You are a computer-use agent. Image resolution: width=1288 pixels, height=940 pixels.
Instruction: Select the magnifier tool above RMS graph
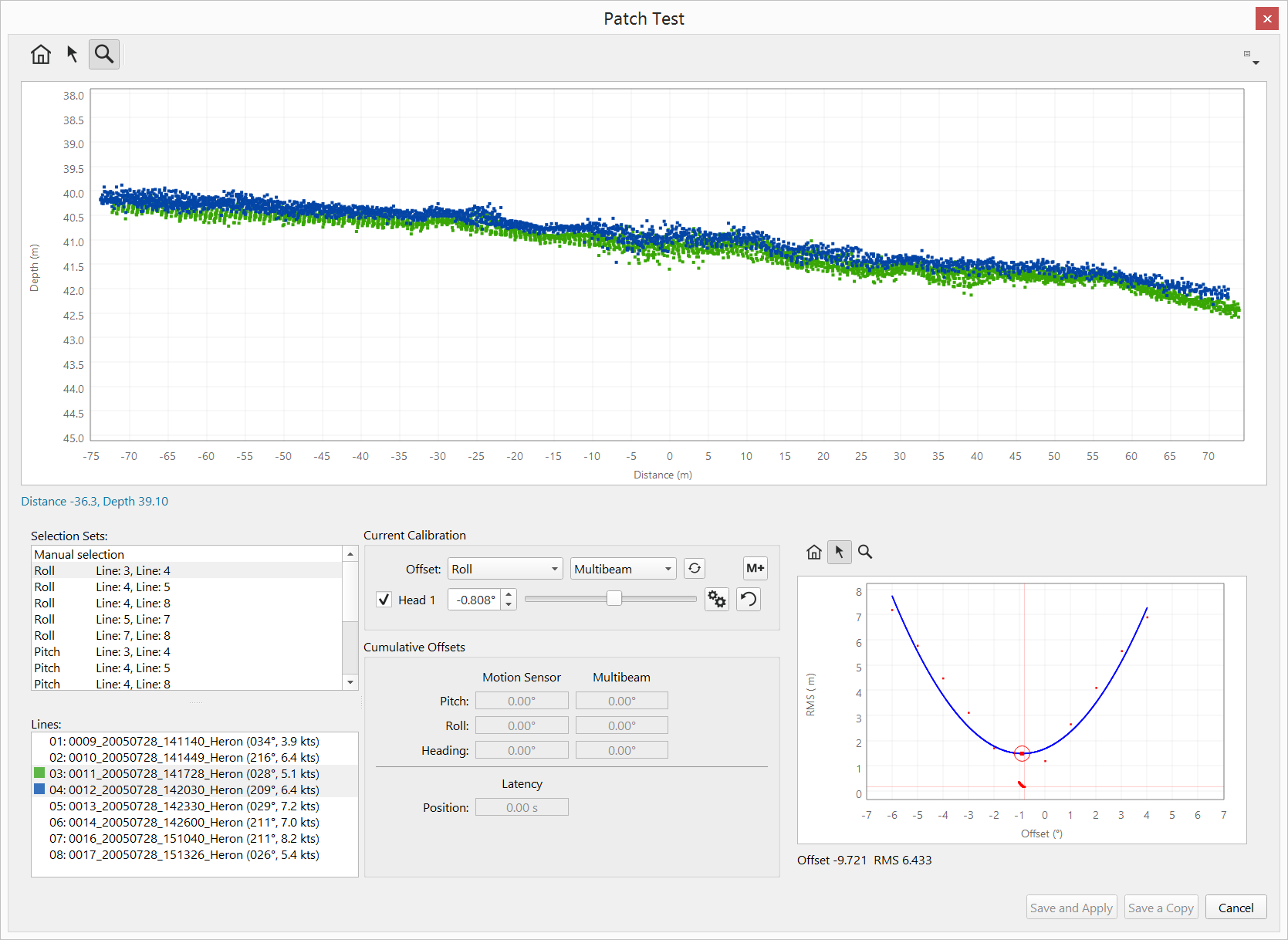click(x=865, y=552)
